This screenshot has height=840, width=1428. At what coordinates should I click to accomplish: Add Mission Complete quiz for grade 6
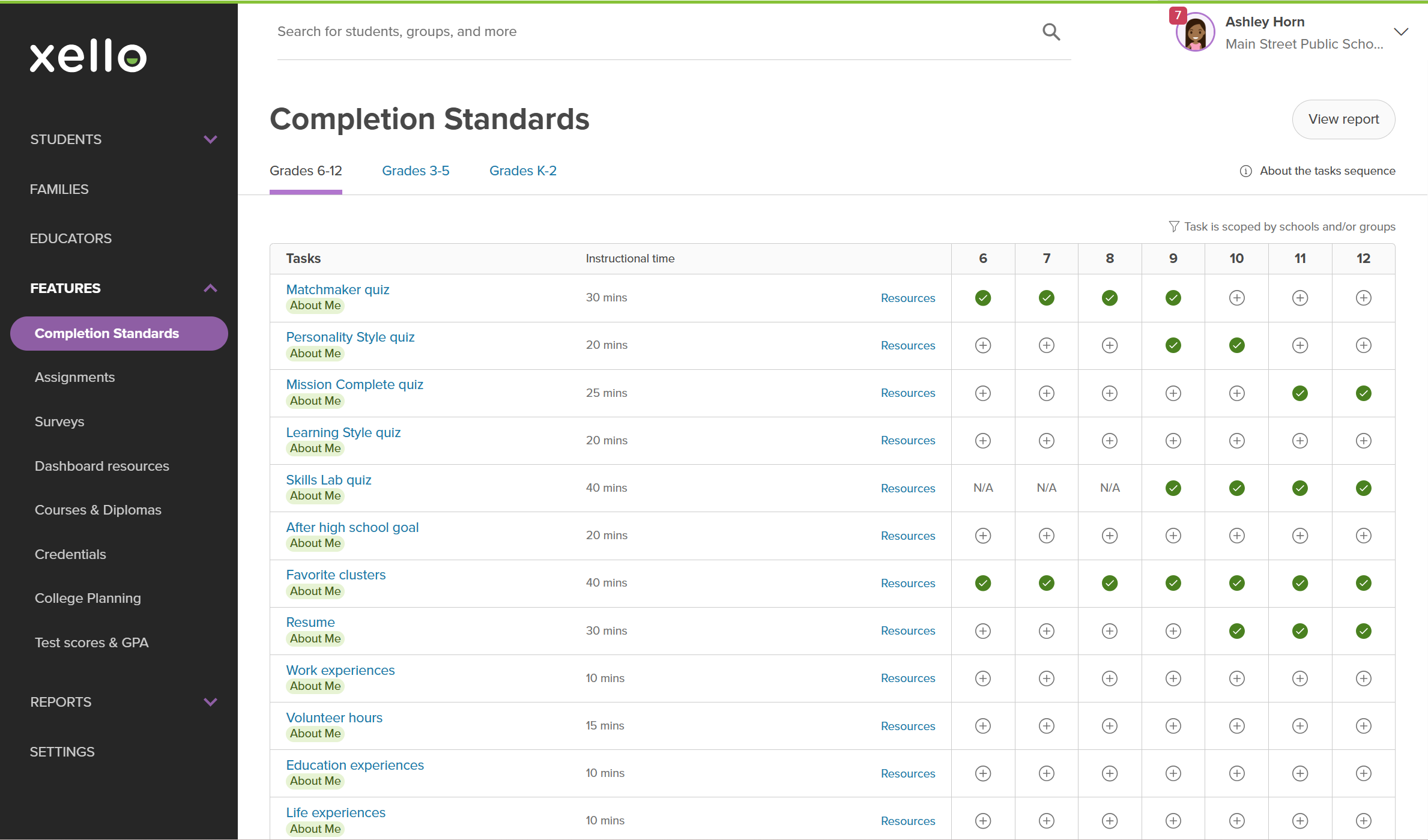pyautogui.click(x=983, y=393)
